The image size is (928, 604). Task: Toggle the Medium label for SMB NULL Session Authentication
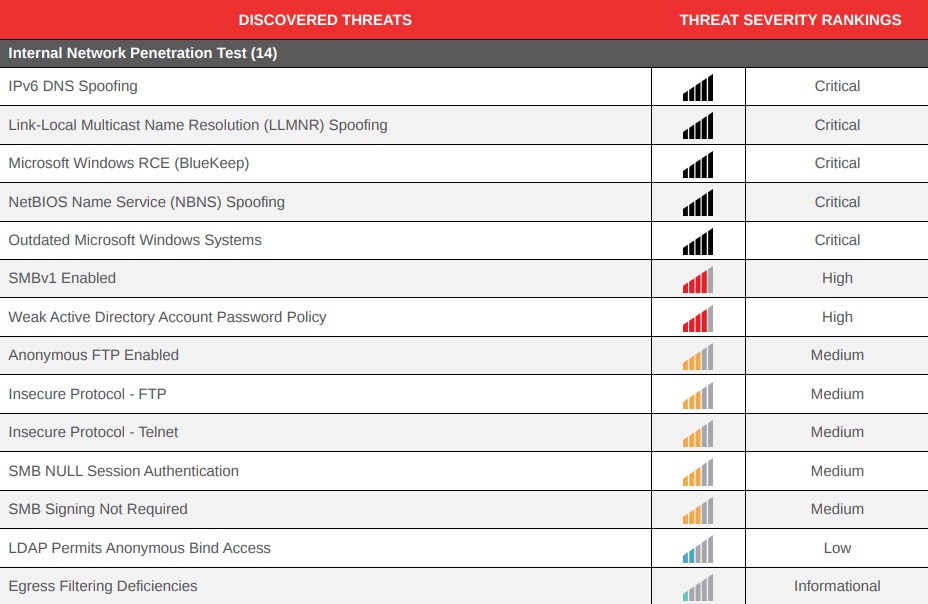[837, 471]
